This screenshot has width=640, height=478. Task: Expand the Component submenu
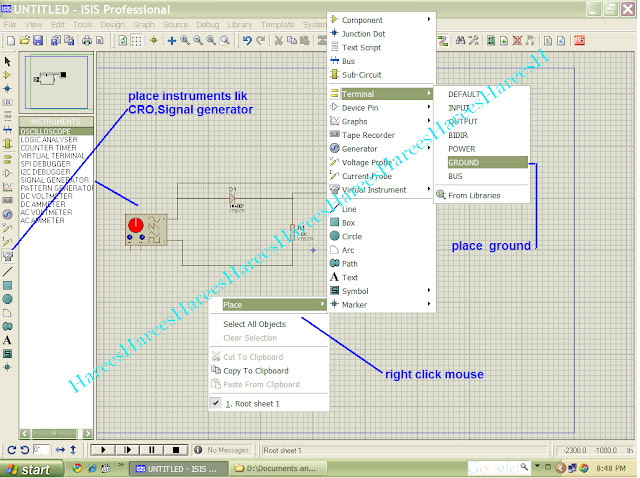382,20
